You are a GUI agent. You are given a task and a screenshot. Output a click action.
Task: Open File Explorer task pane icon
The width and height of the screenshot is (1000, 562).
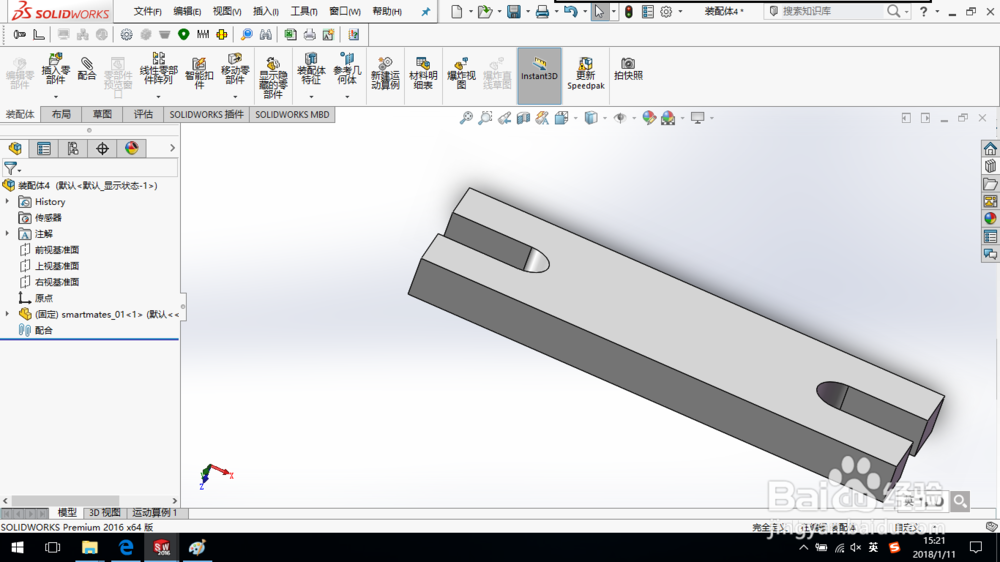pyautogui.click(x=990, y=184)
